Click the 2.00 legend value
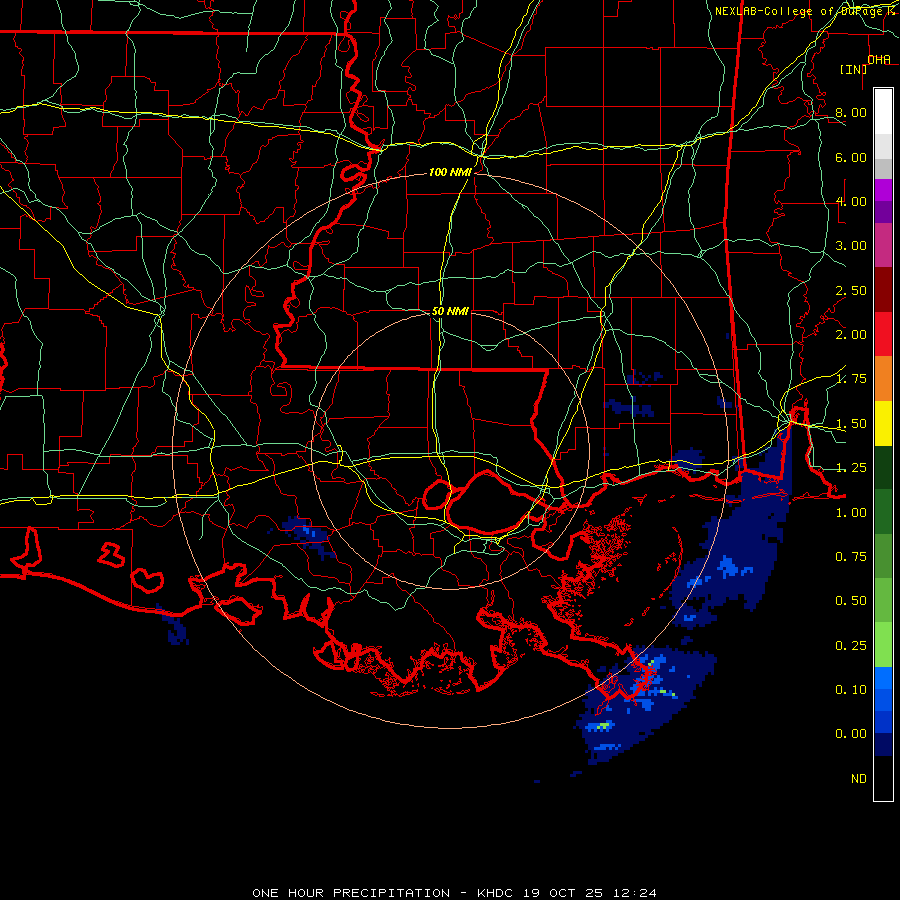Screen dimensions: 900x900 [x=851, y=335]
